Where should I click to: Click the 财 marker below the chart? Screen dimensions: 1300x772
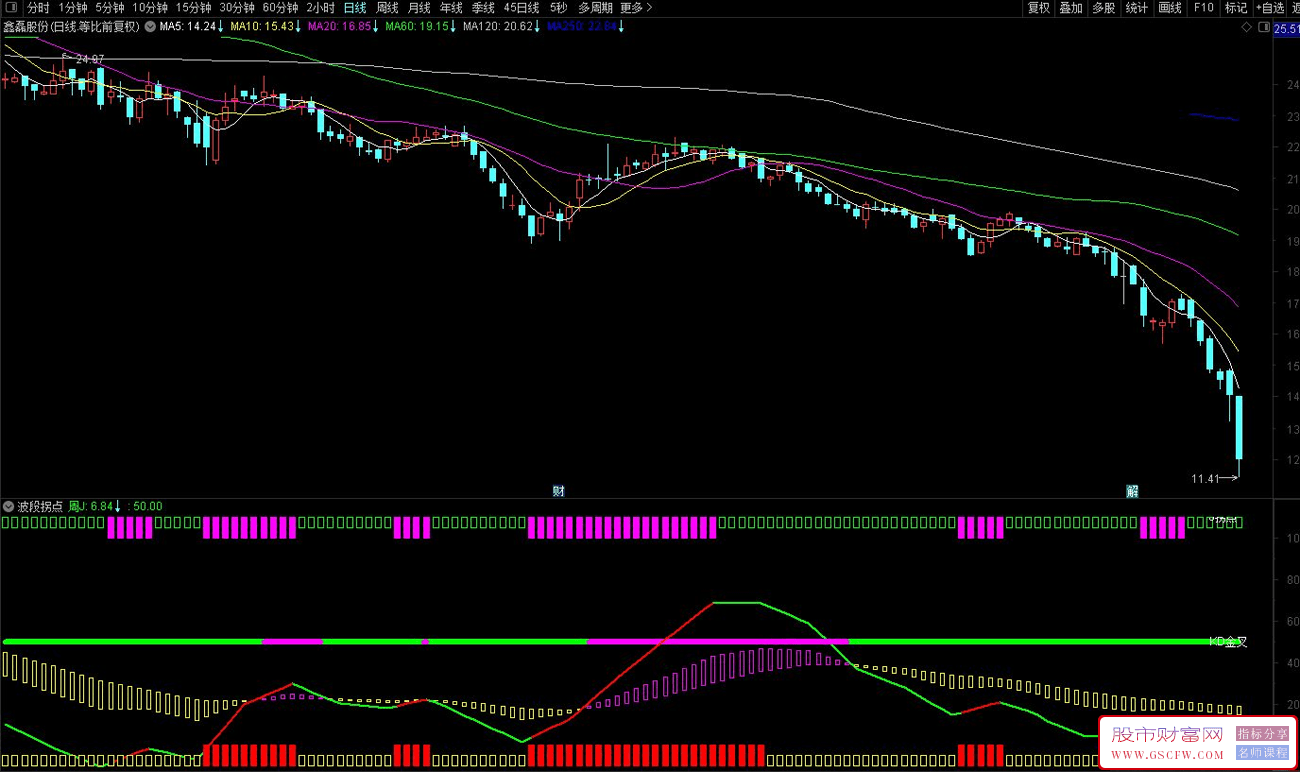pos(559,491)
